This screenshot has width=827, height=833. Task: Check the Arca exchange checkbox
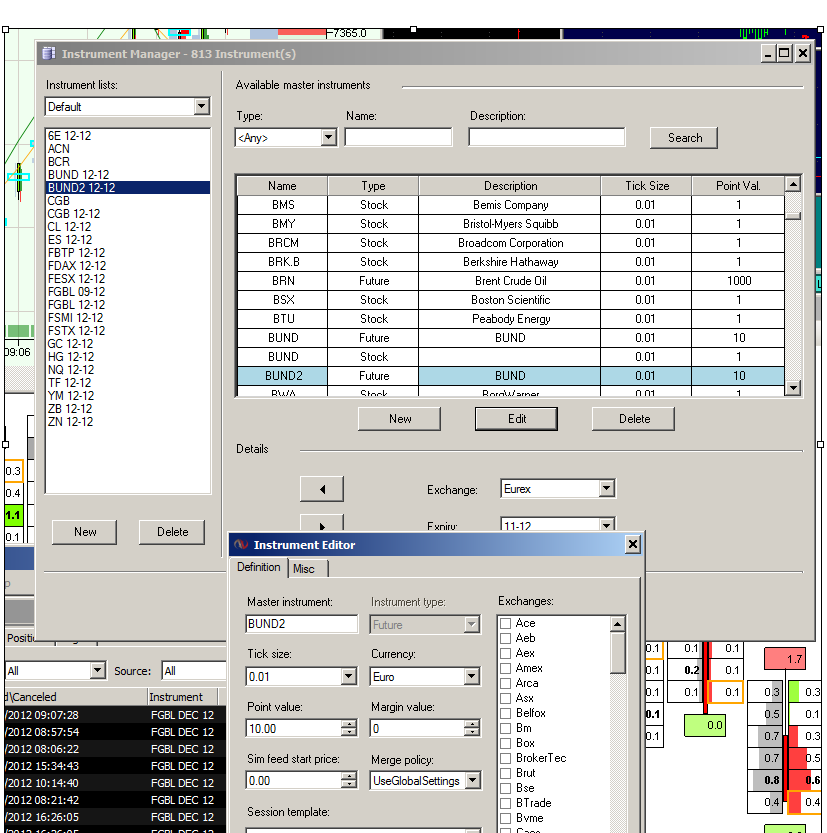point(506,683)
